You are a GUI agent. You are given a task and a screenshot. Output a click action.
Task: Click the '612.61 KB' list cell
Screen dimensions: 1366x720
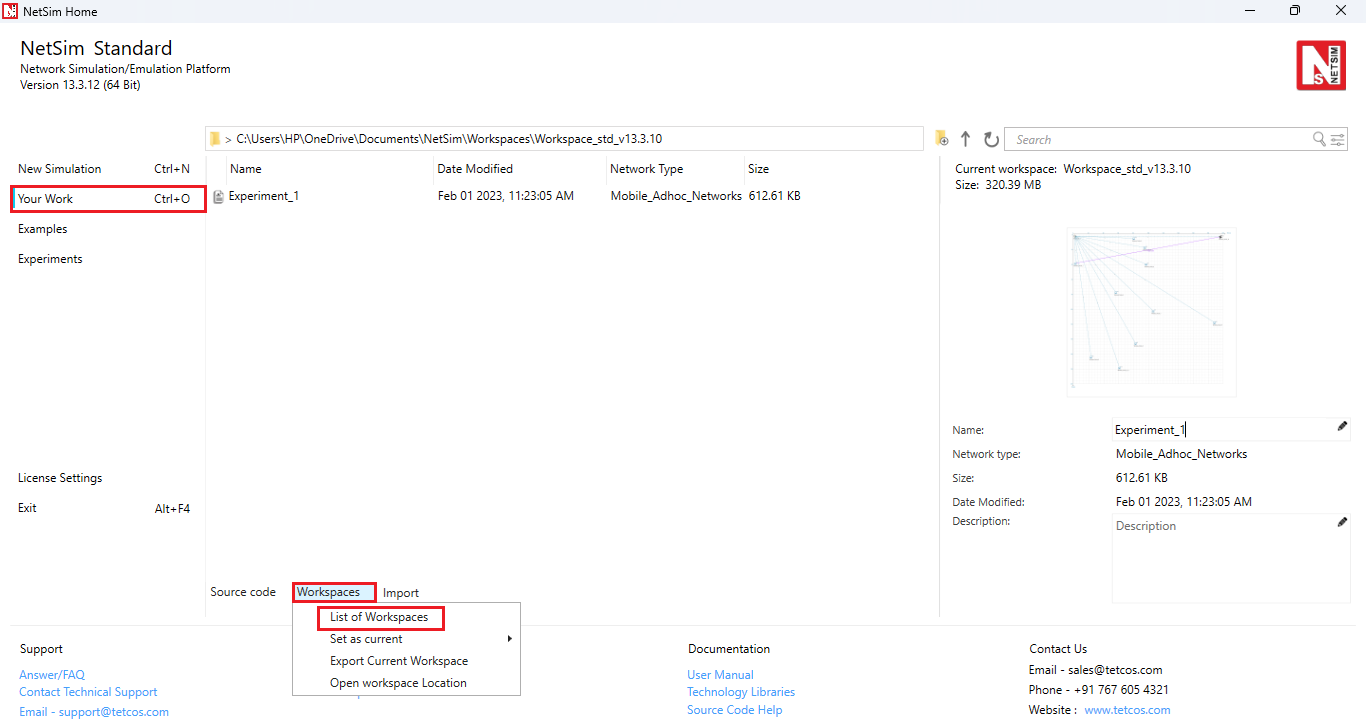click(774, 196)
